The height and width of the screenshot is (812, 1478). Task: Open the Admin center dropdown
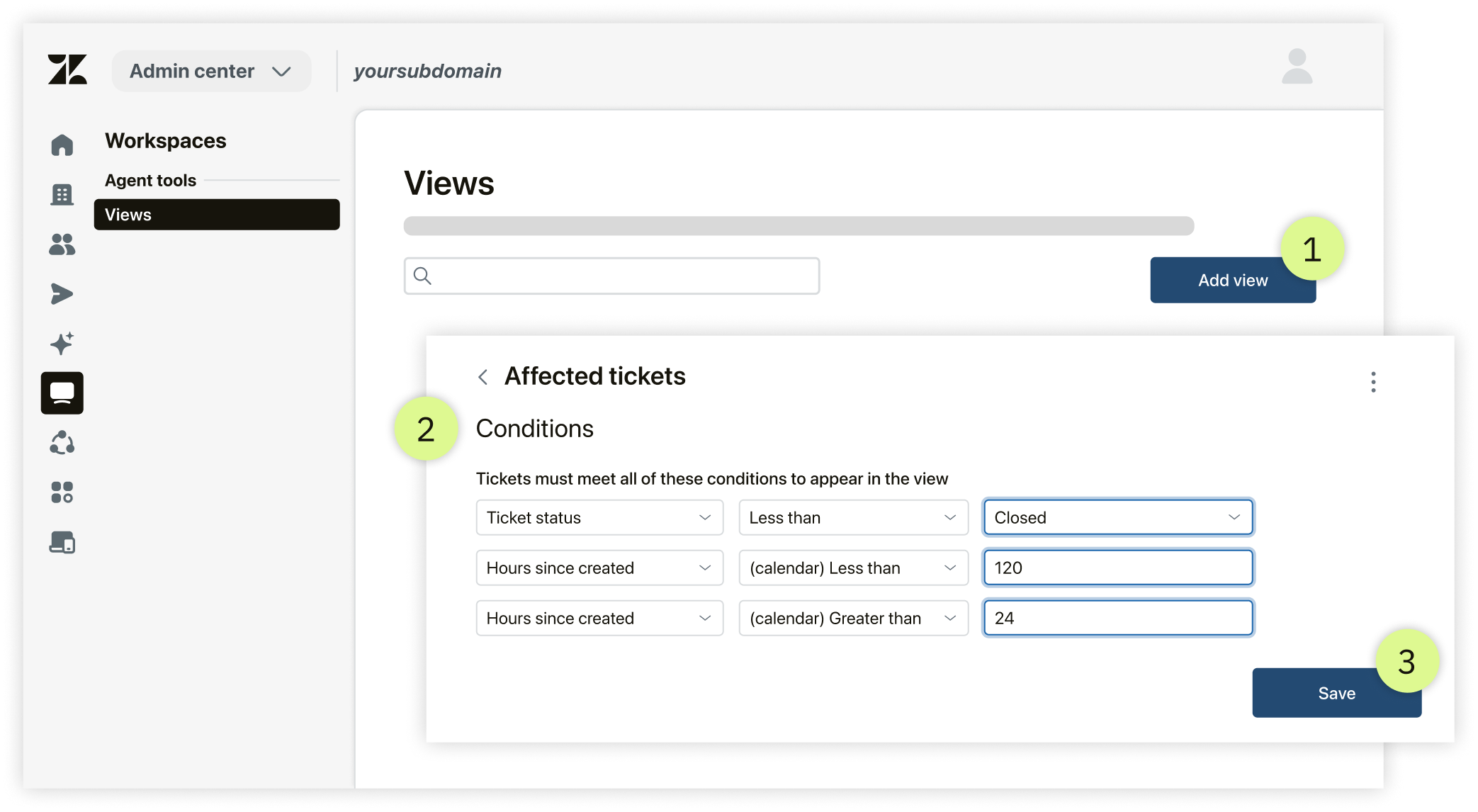[x=210, y=71]
